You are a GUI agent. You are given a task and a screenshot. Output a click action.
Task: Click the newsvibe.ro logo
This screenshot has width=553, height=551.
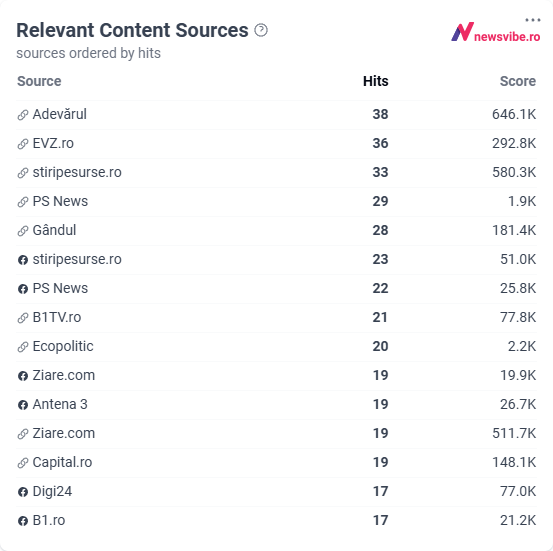pyautogui.click(x=496, y=32)
